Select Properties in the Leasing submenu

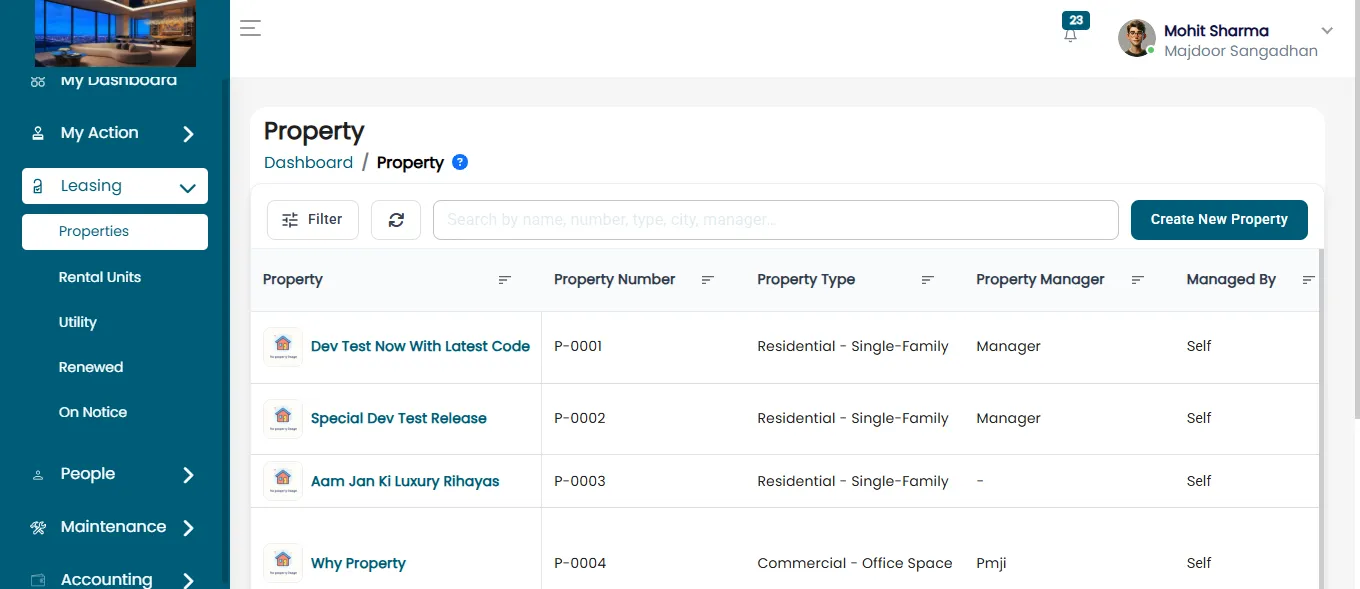(x=115, y=232)
